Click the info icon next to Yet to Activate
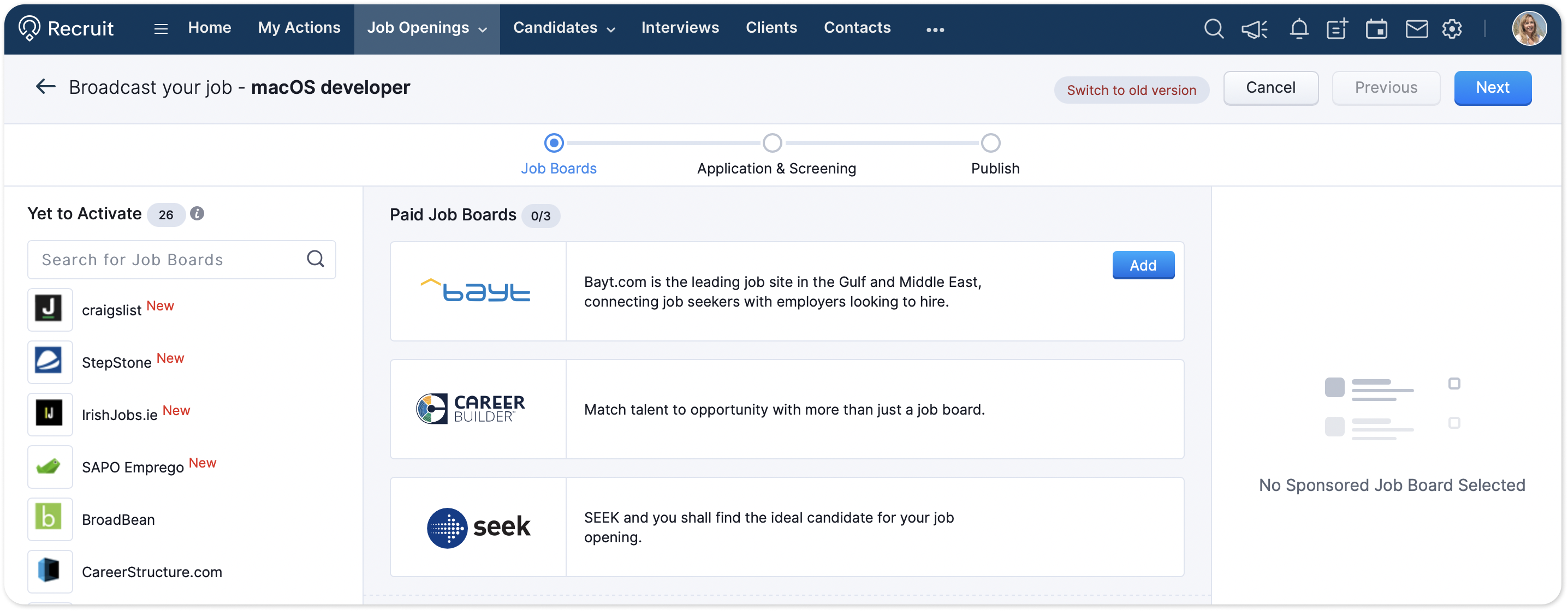 click(x=197, y=213)
